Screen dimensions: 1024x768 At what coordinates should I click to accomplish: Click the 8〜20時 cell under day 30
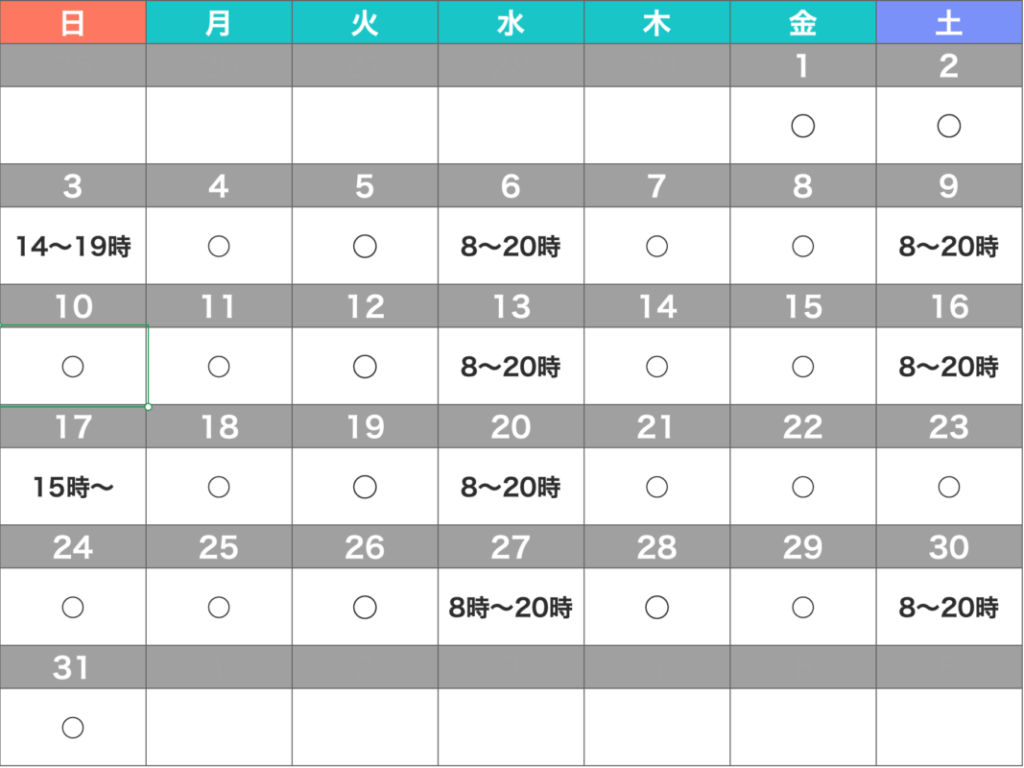[949, 607]
